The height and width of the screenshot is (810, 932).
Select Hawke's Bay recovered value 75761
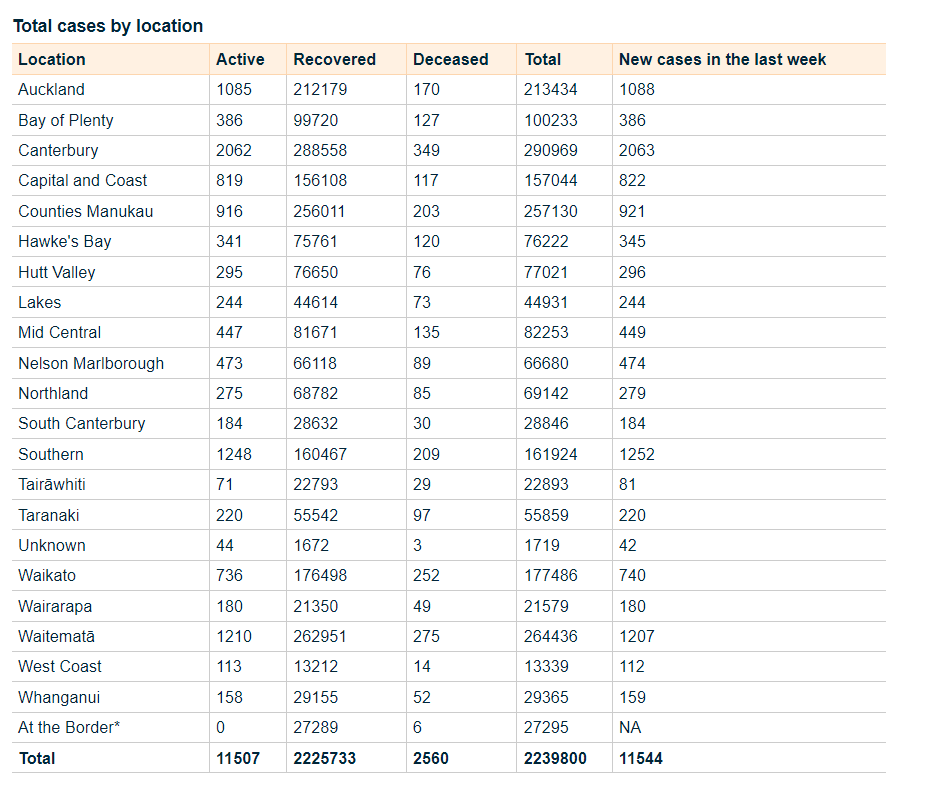[316, 241]
